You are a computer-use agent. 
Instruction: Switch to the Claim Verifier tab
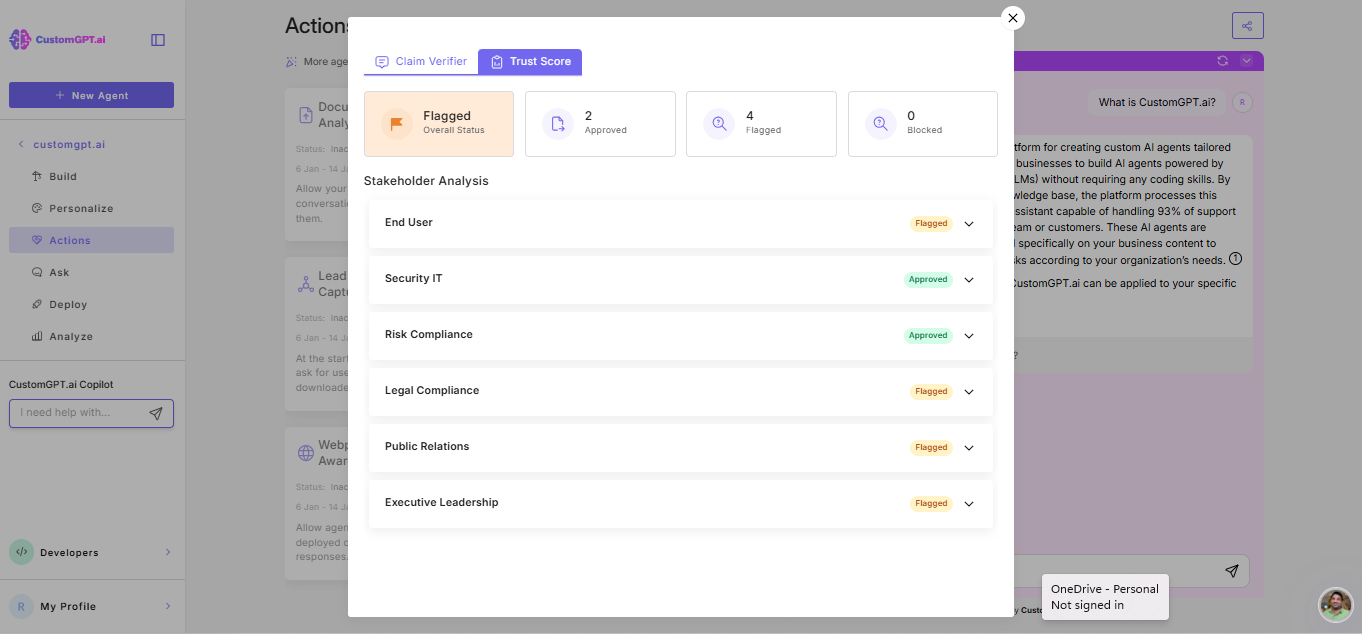click(420, 61)
